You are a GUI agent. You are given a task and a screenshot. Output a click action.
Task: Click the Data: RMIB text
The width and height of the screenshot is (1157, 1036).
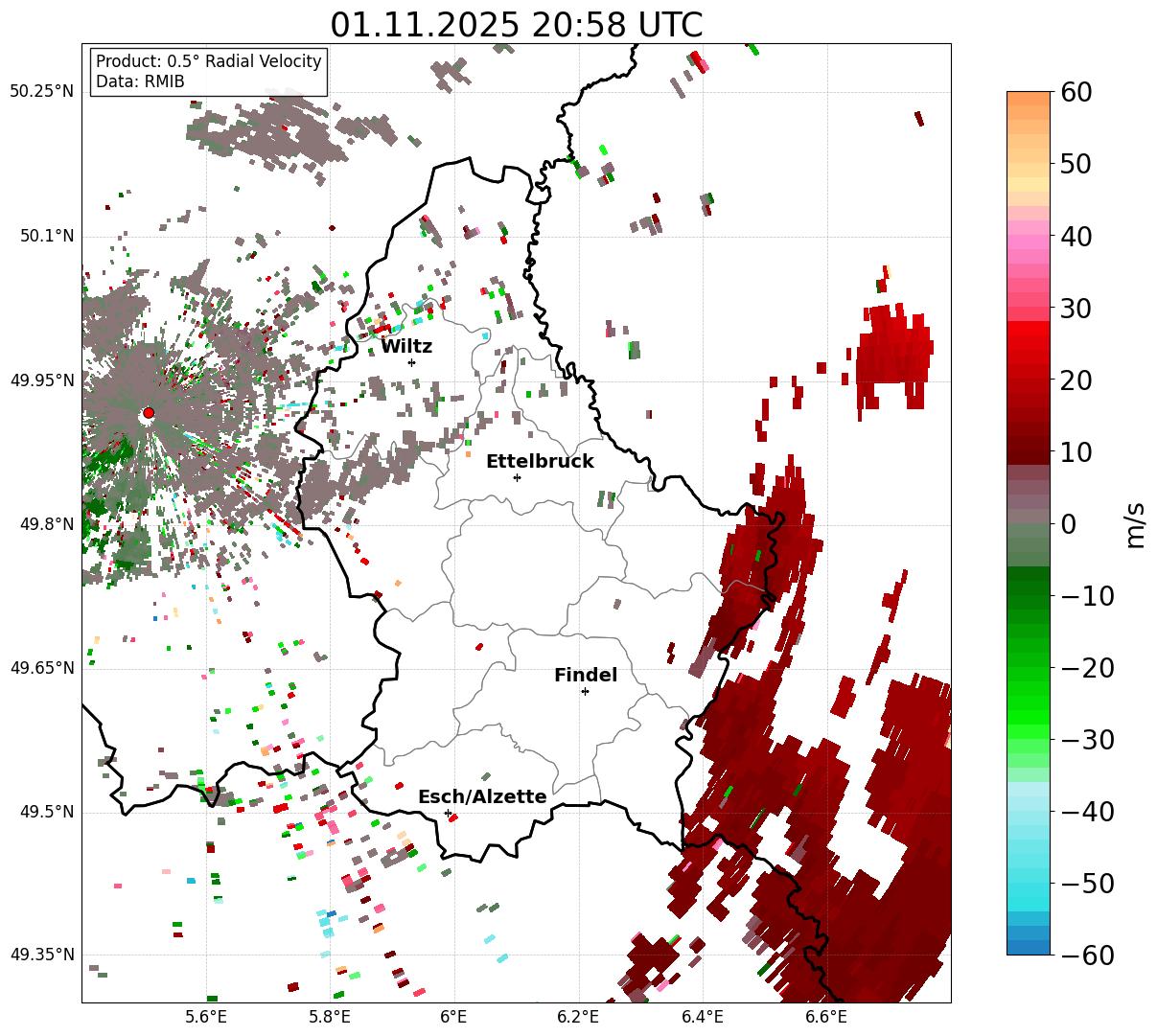coord(140,81)
